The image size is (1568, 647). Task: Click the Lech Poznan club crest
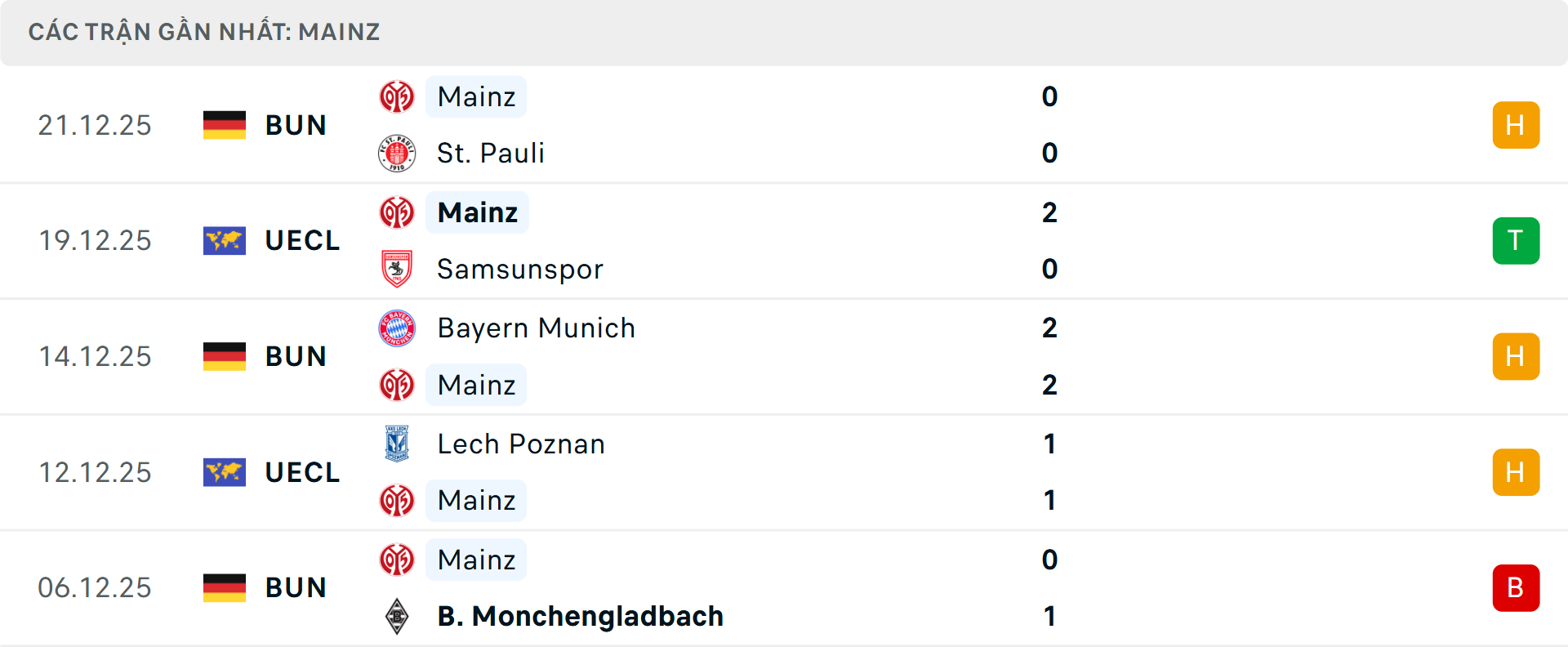pos(397,444)
